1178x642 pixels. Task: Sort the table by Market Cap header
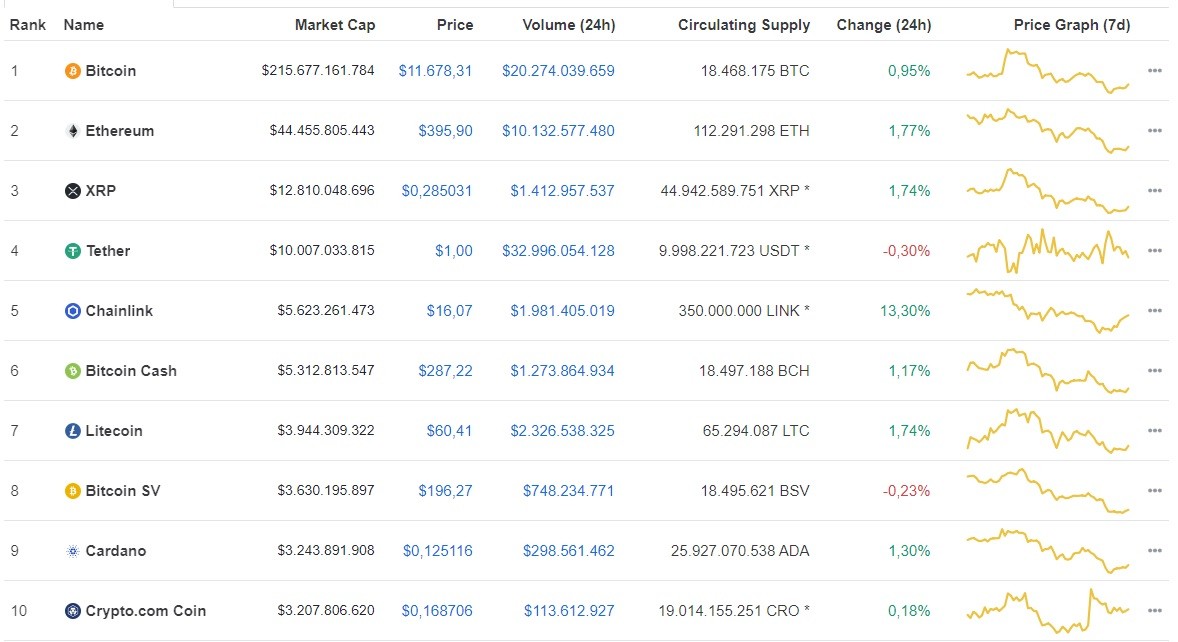point(334,25)
